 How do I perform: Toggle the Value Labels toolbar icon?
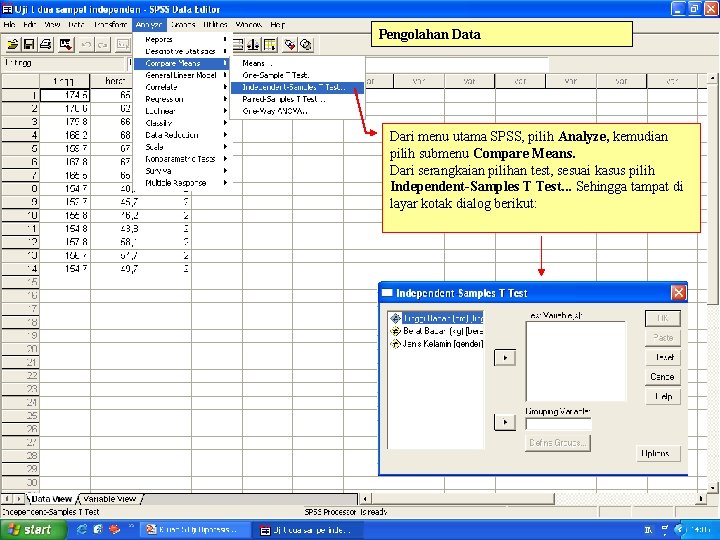pos(289,45)
